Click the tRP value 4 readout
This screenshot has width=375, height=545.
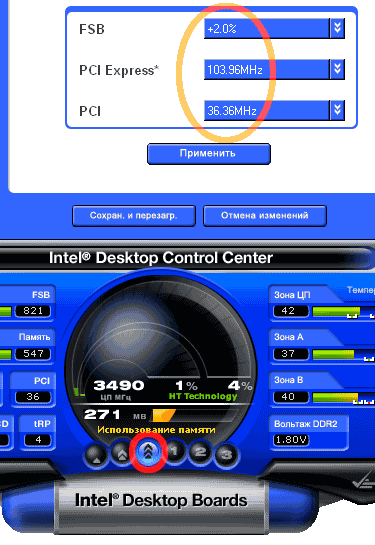tap(38, 440)
